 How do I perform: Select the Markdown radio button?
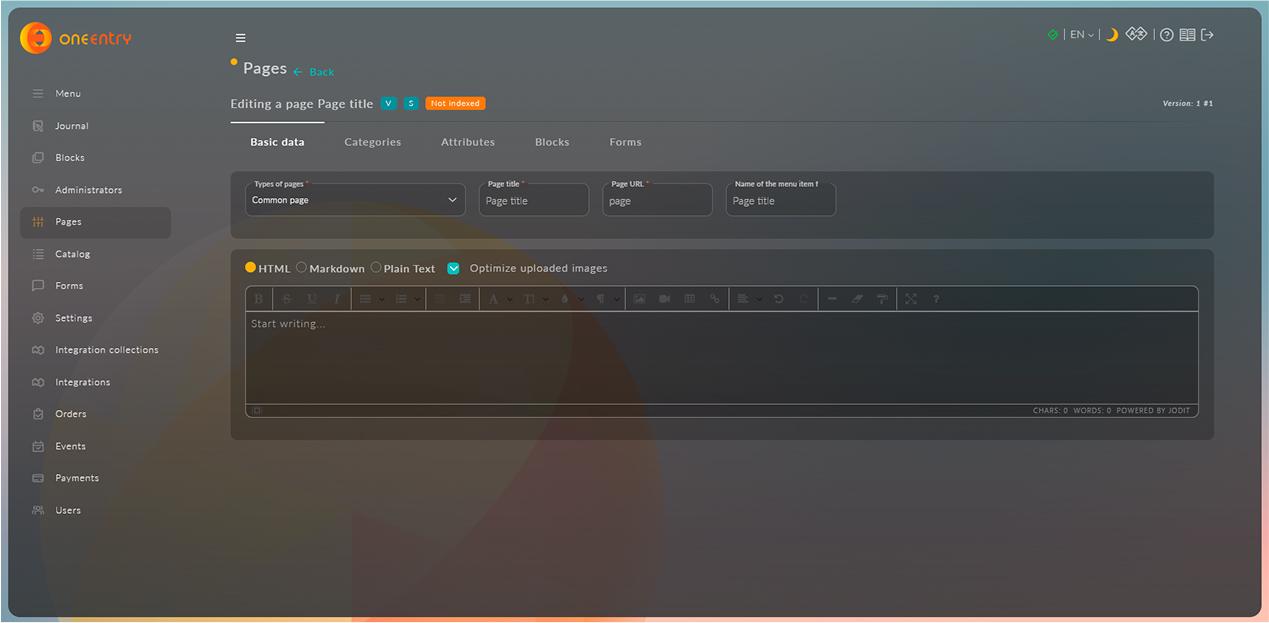click(302, 268)
